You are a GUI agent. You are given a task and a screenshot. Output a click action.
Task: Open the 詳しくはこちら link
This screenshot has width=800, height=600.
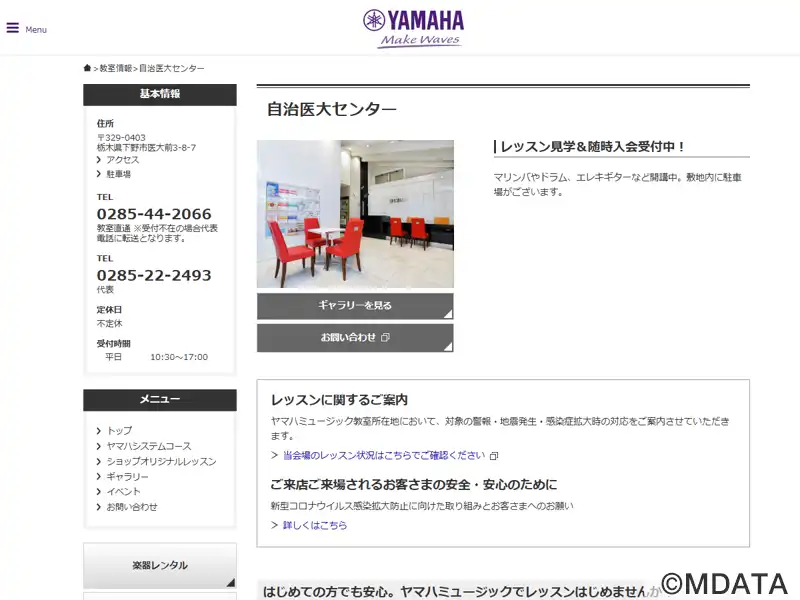[x=315, y=525]
